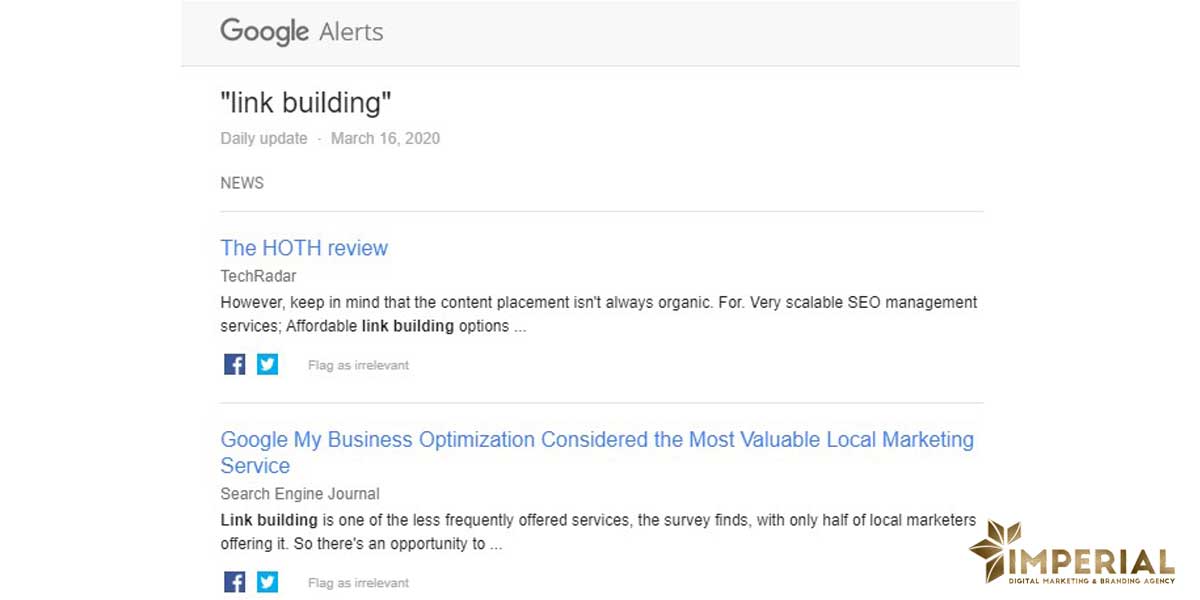Click the Daily update label
This screenshot has width=1200, height=600.
point(264,139)
